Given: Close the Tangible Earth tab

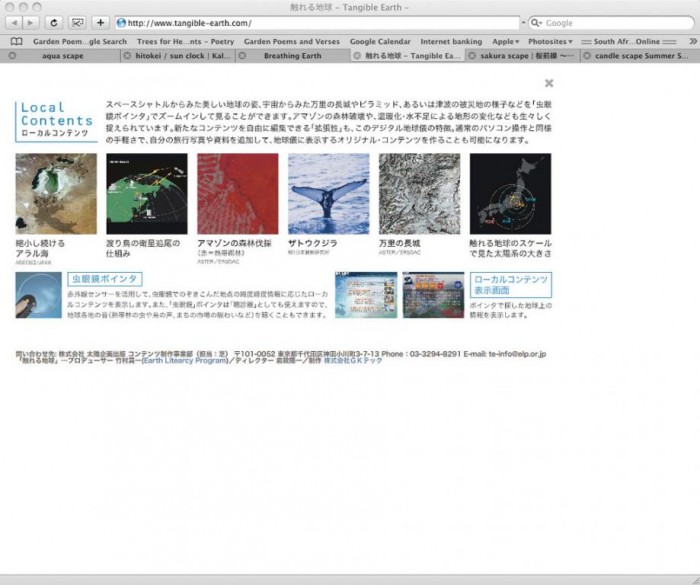Looking at the screenshot, I should [x=357, y=56].
